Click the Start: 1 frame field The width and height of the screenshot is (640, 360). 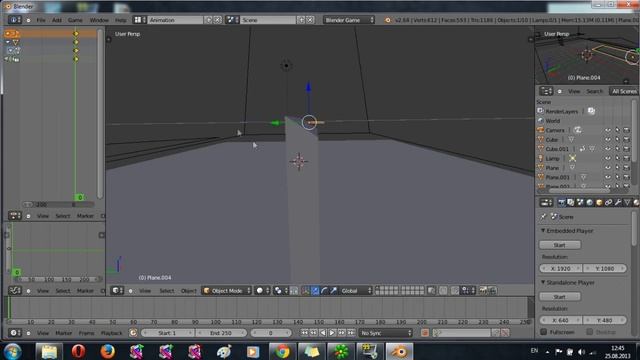point(167,333)
